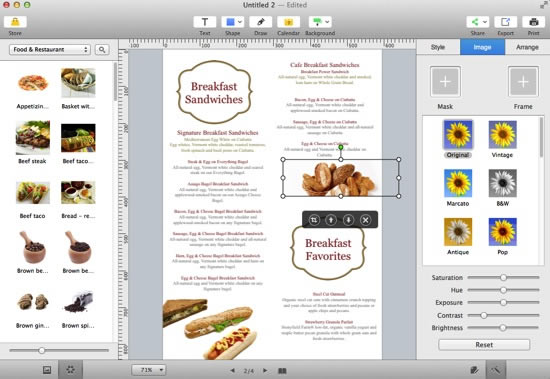Add a Frame to the image

[x=523, y=81]
